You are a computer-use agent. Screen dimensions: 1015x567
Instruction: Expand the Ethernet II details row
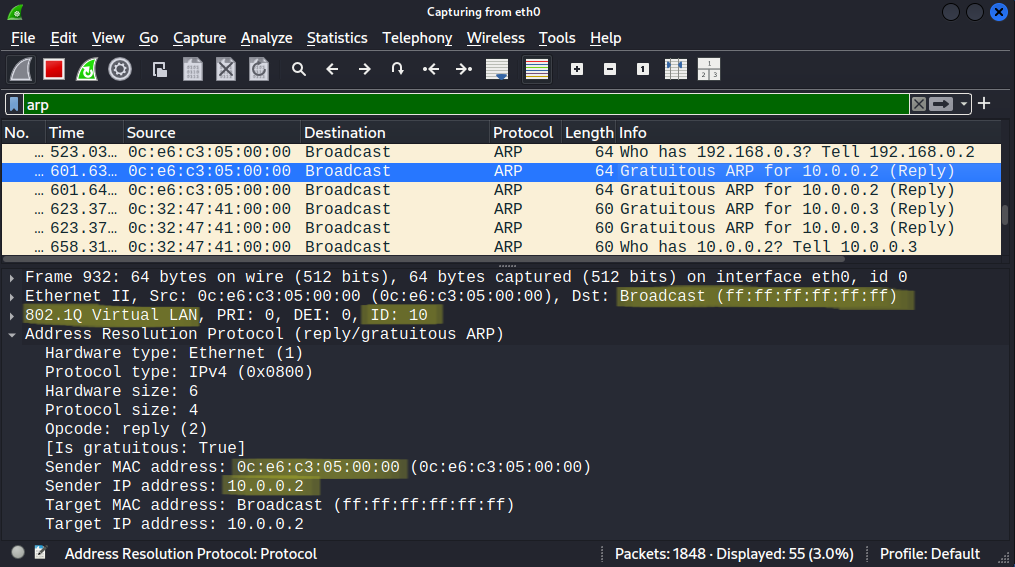coord(12,296)
